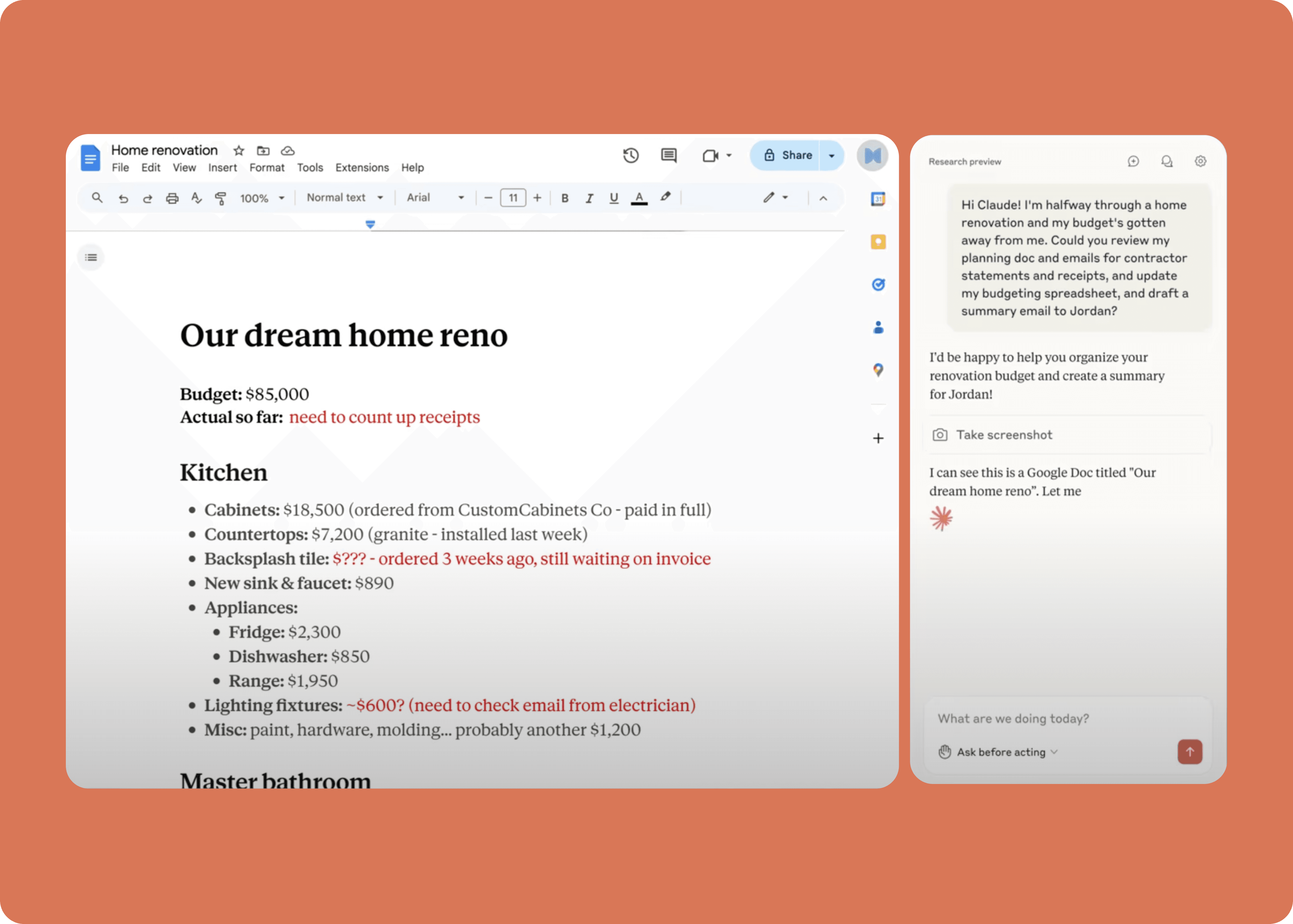
Task: Click the Share button
Action: click(x=788, y=155)
